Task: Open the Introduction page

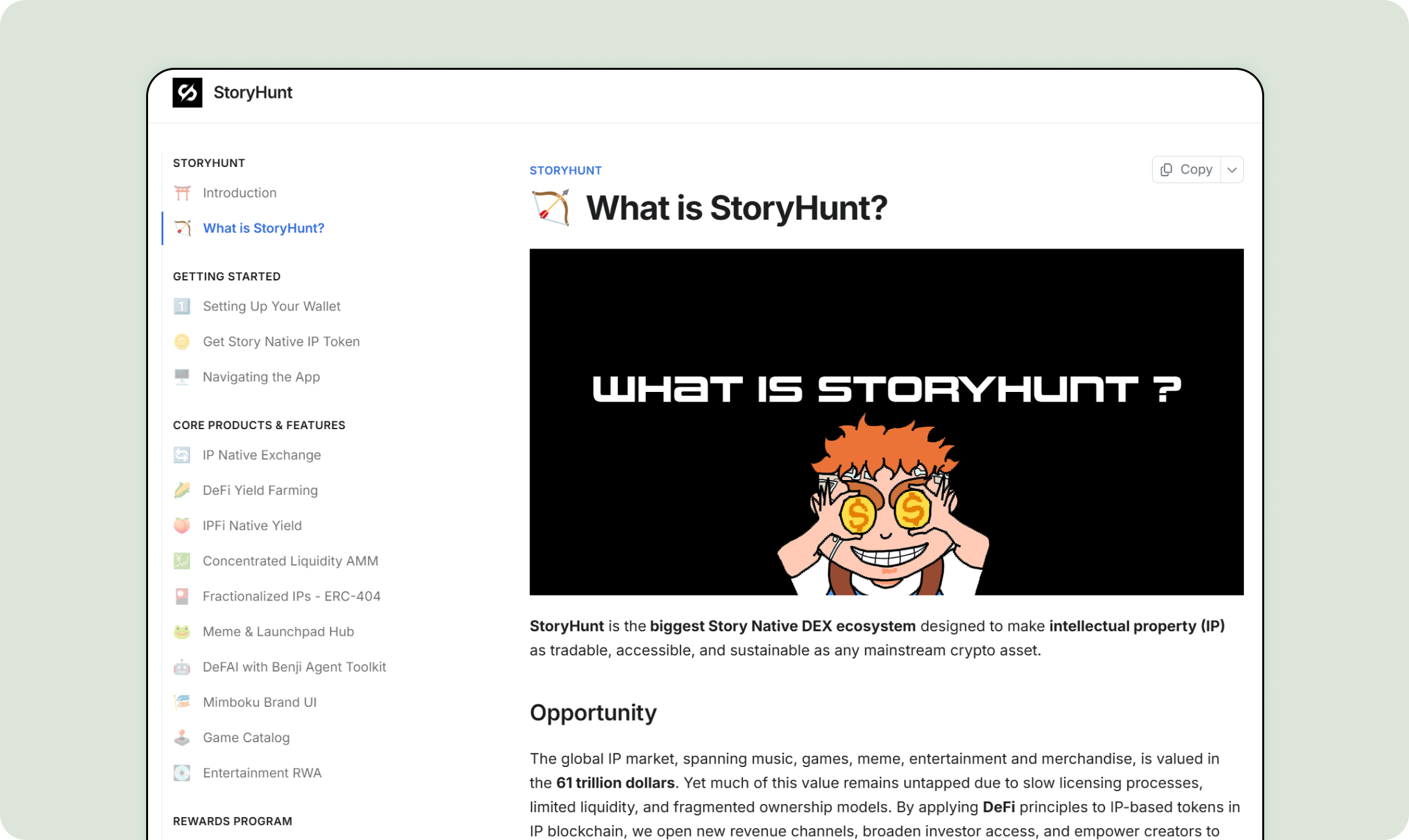Action: point(239,193)
